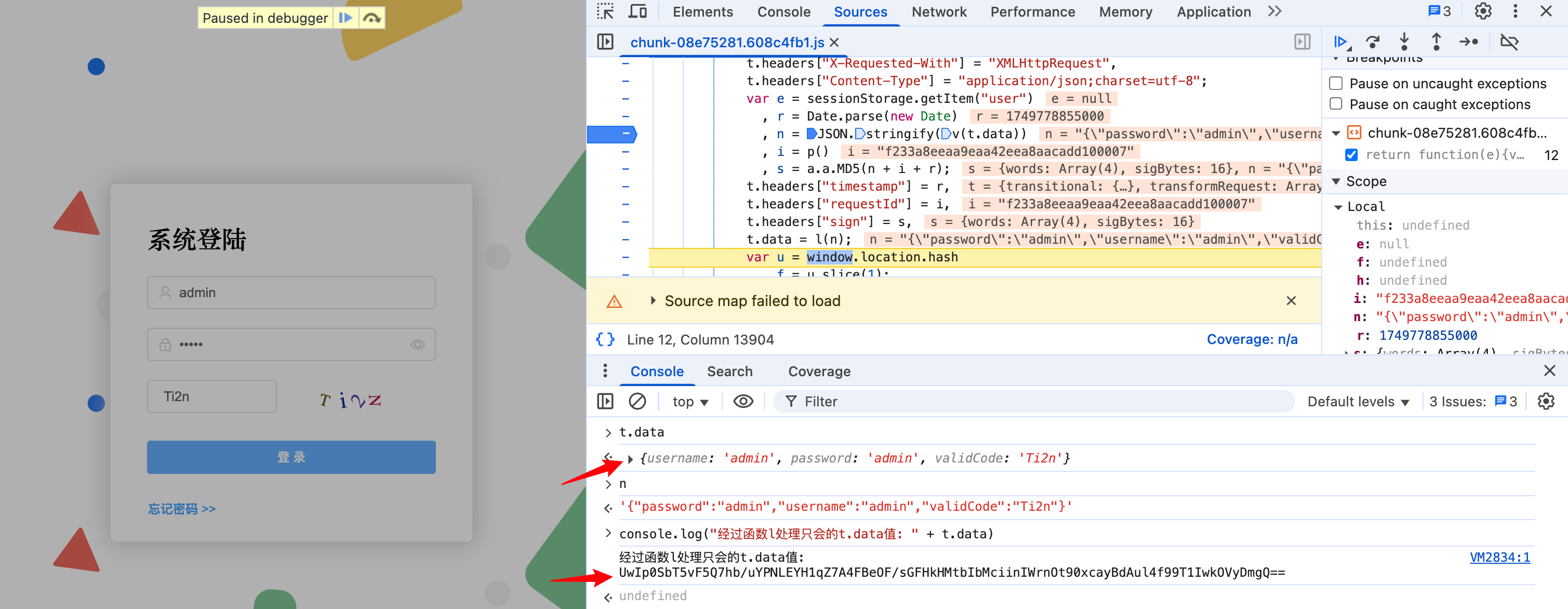Click the blue breakpoint marker in gutter
The image size is (1568, 609).
click(612, 134)
